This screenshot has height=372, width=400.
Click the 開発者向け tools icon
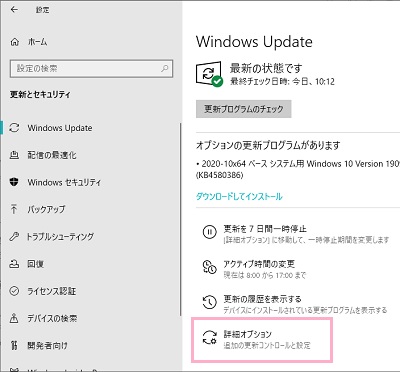[14, 345]
